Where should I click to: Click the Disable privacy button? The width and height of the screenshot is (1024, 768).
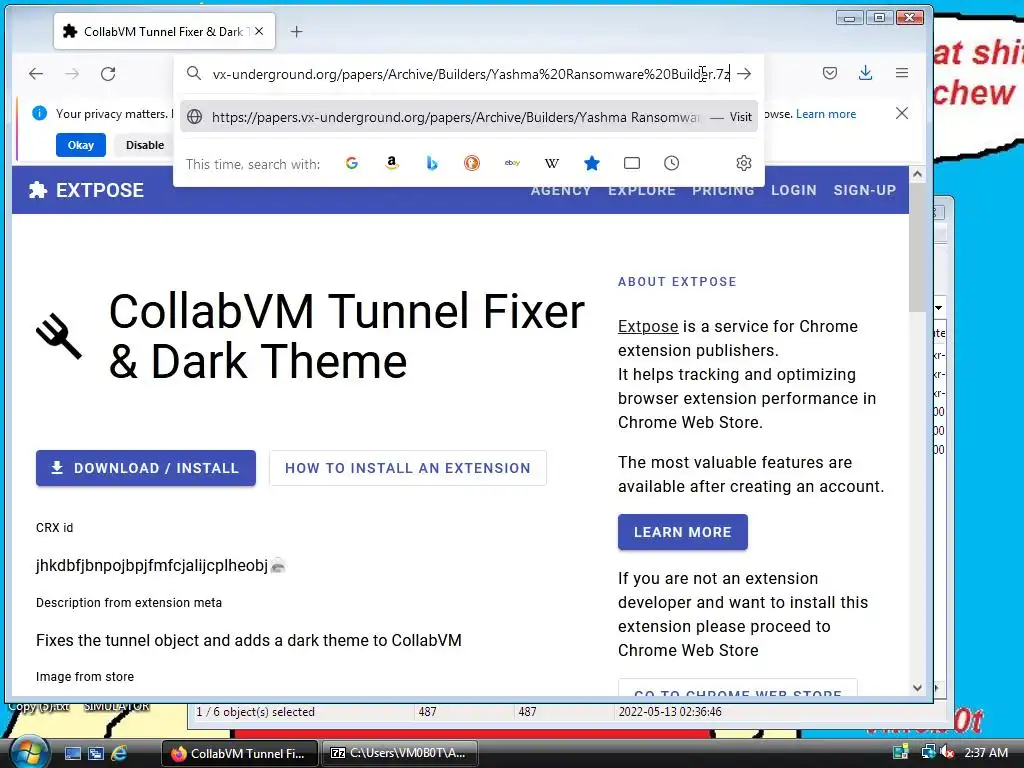[145, 145]
